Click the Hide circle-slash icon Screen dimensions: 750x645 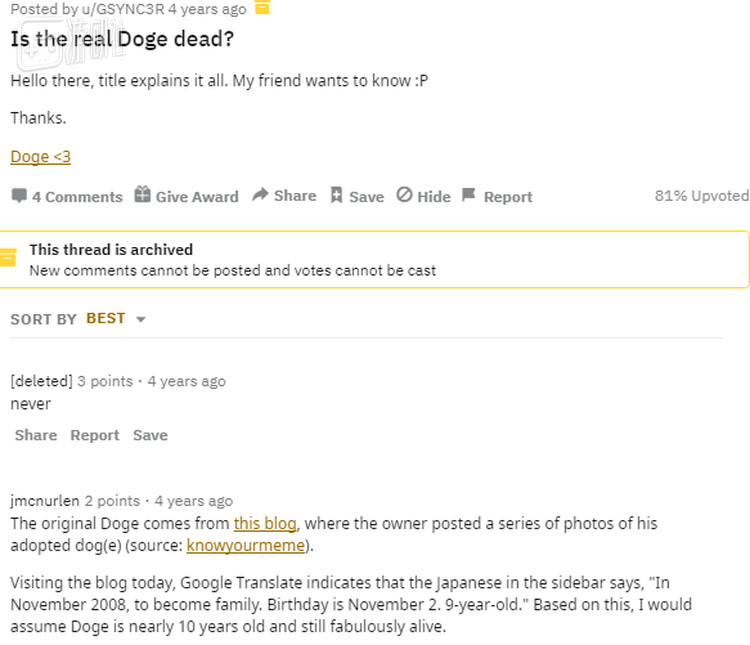point(404,195)
